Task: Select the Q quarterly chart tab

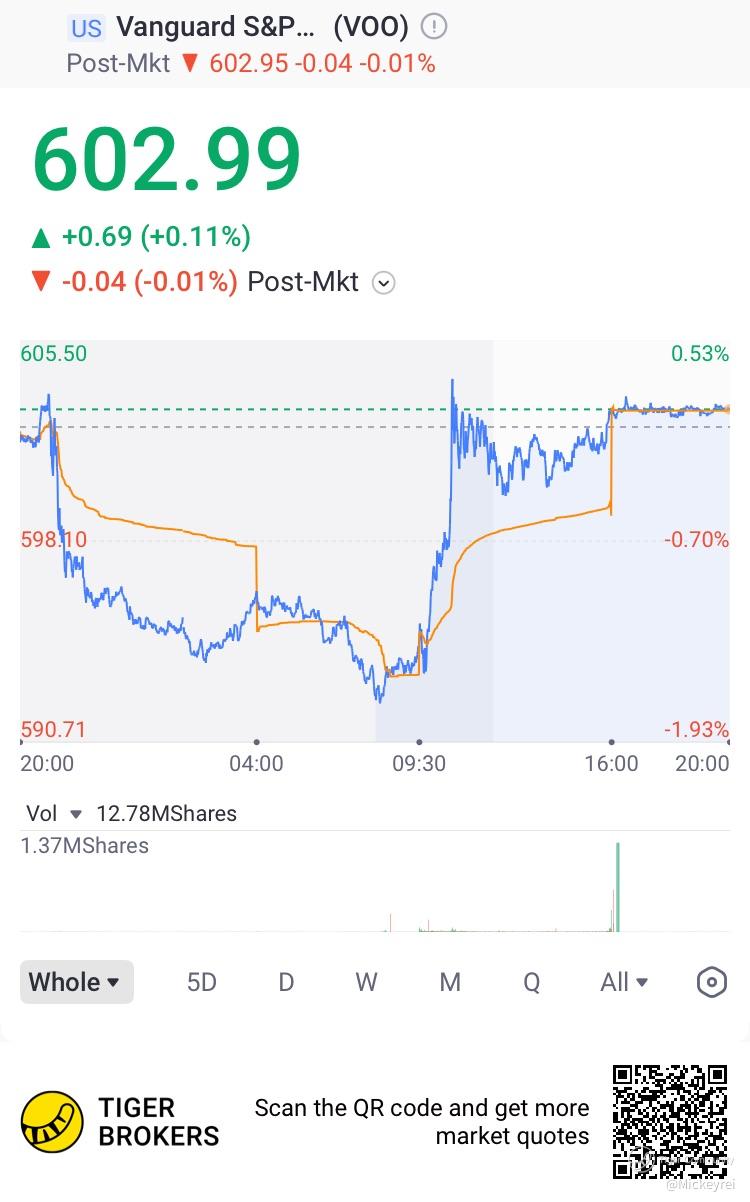Action: point(531,982)
